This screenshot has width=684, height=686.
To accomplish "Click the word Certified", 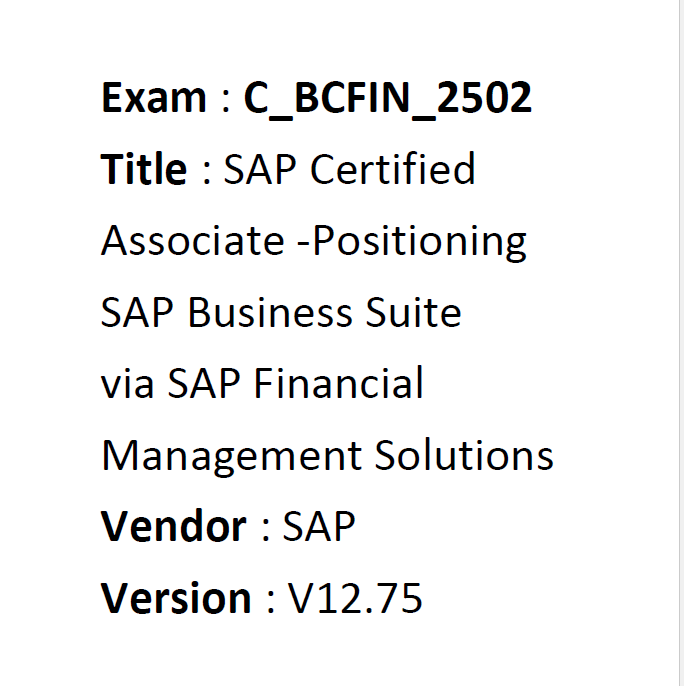I will click(x=393, y=169).
